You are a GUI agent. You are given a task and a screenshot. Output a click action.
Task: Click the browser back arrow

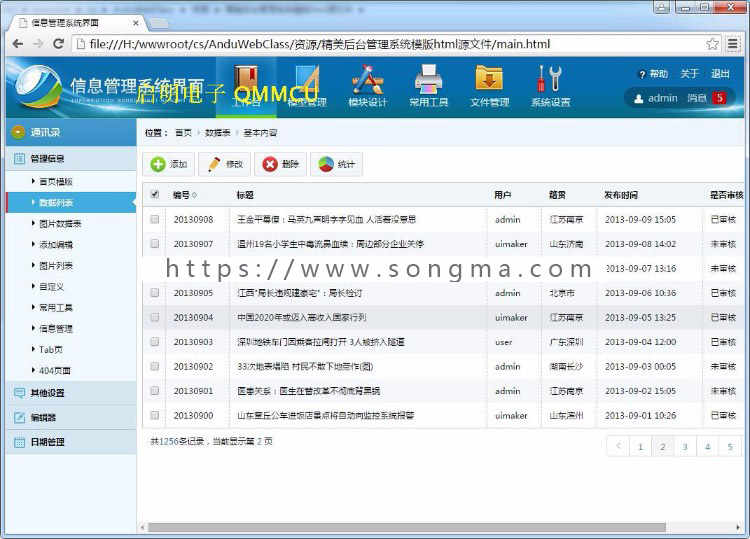point(18,44)
